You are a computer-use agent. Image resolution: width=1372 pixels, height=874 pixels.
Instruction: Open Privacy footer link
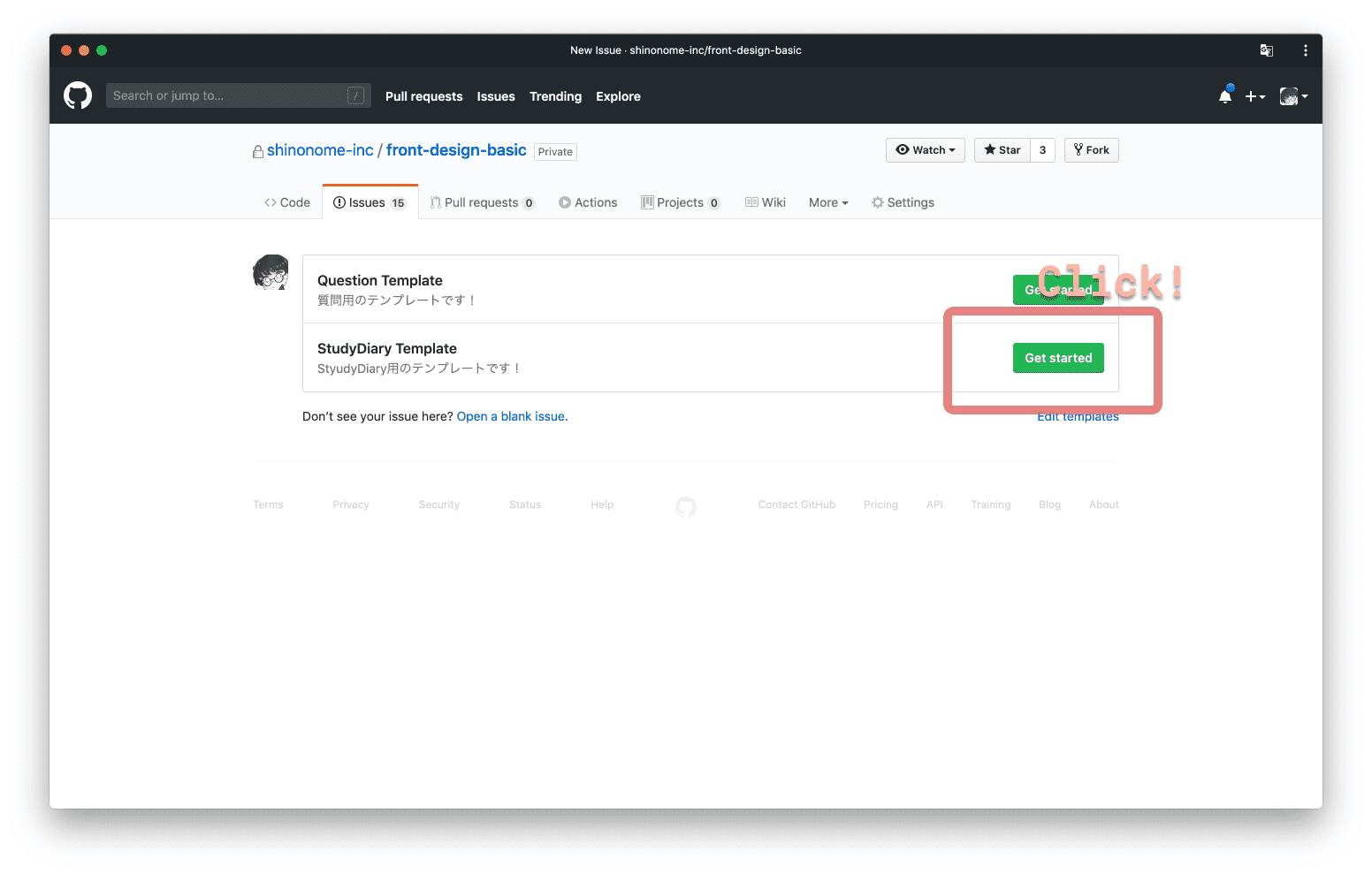click(x=351, y=505)
